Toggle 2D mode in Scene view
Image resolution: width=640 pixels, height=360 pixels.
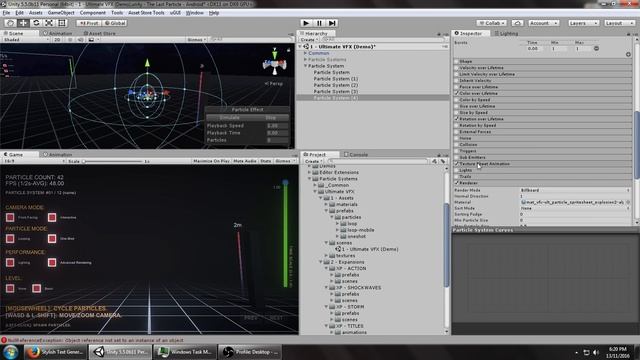click(58, 40)
